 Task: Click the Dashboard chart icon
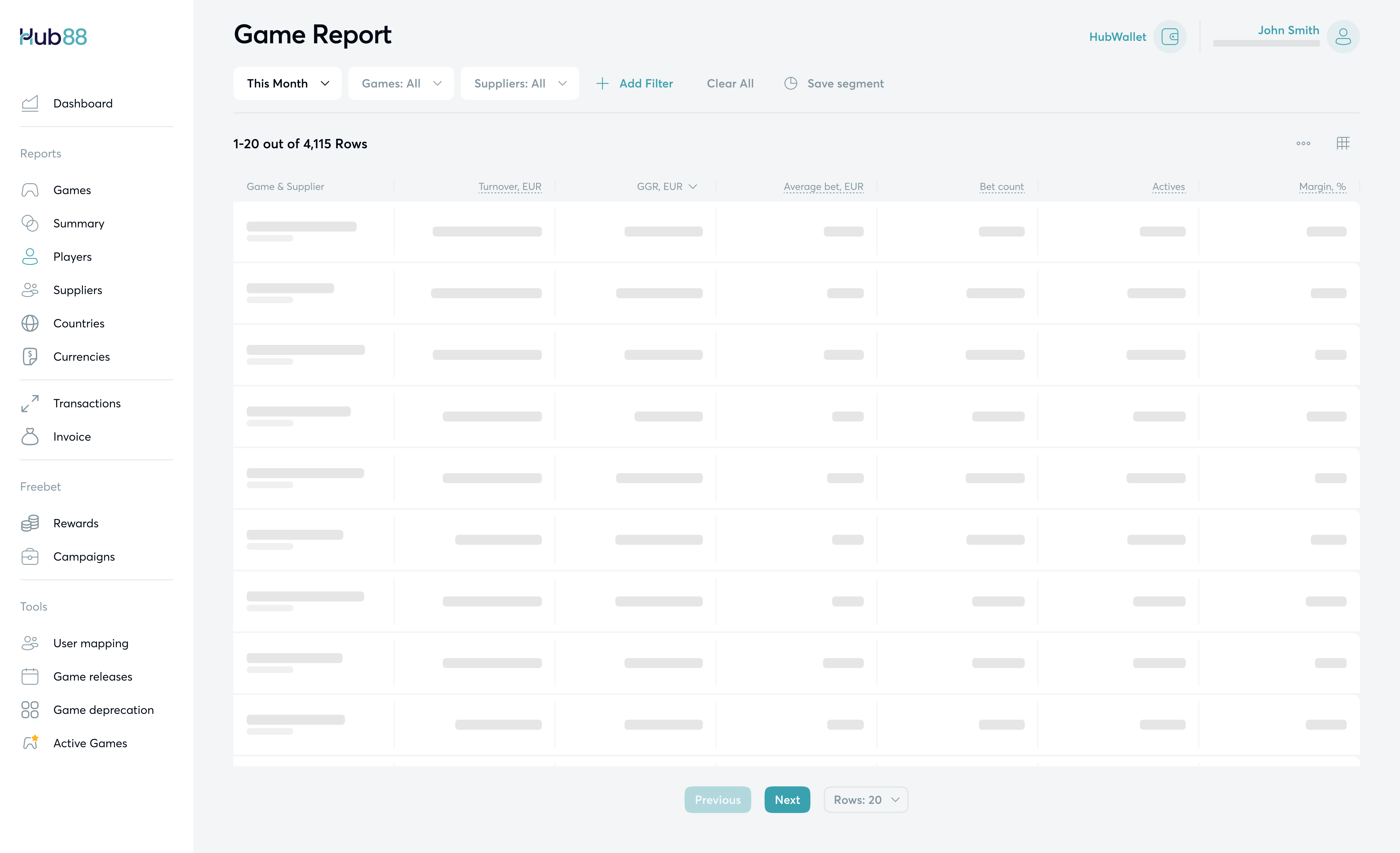pyautogui.click(x=29, y=103)
